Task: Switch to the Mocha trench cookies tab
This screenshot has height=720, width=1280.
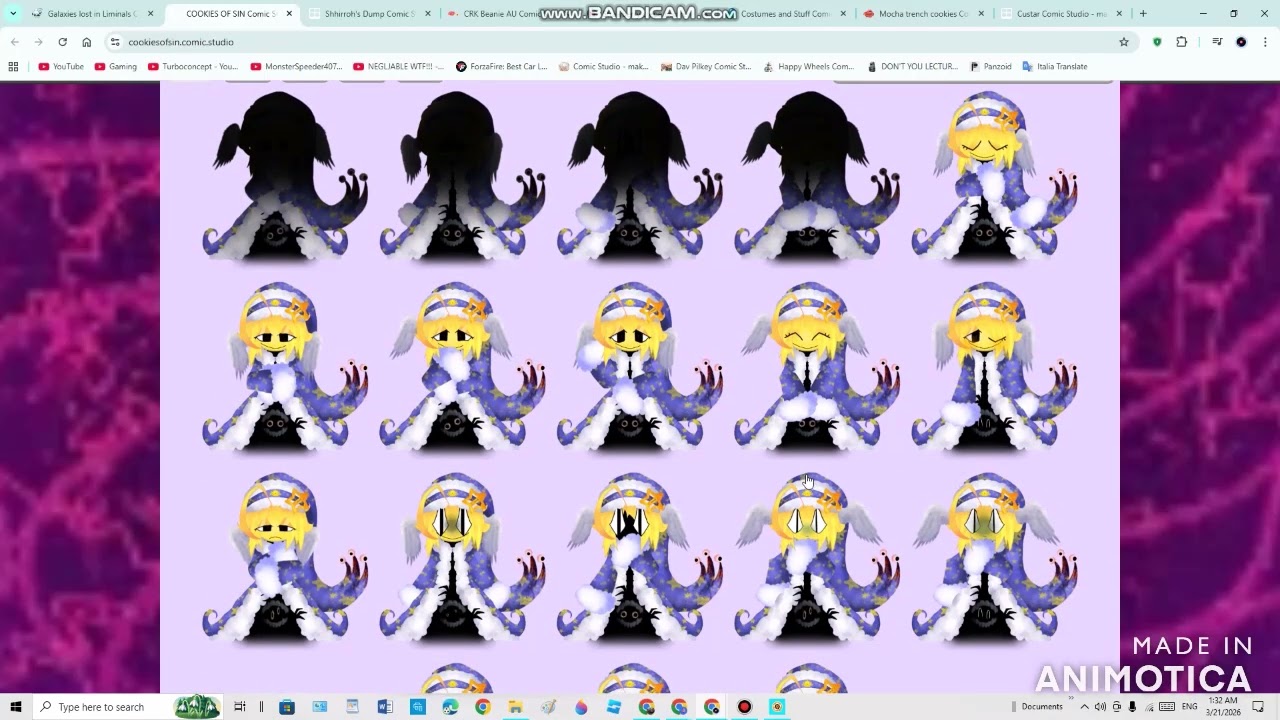Action: tap(922, 14)
